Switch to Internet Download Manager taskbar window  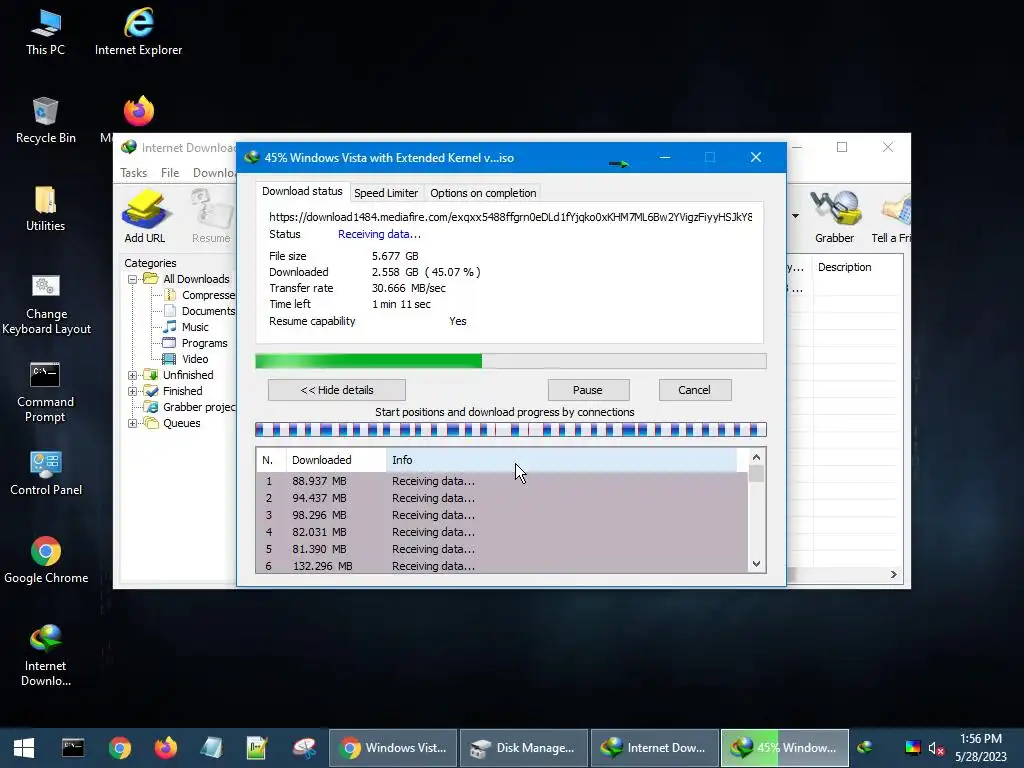[655, 748]
